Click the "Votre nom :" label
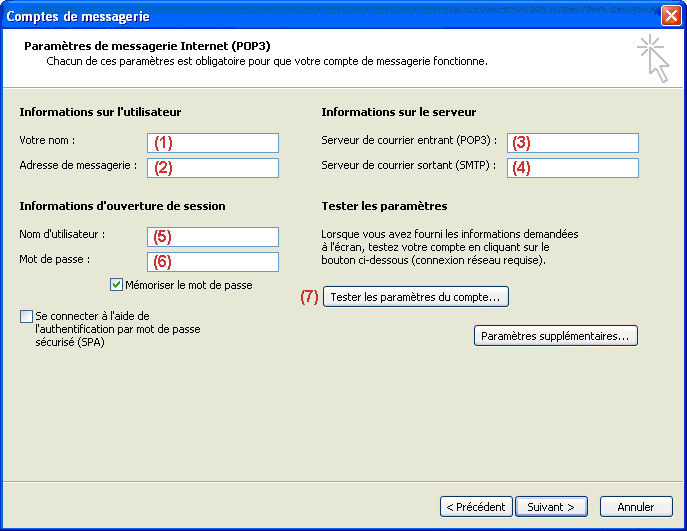687x531 pixels. point(47,141)
